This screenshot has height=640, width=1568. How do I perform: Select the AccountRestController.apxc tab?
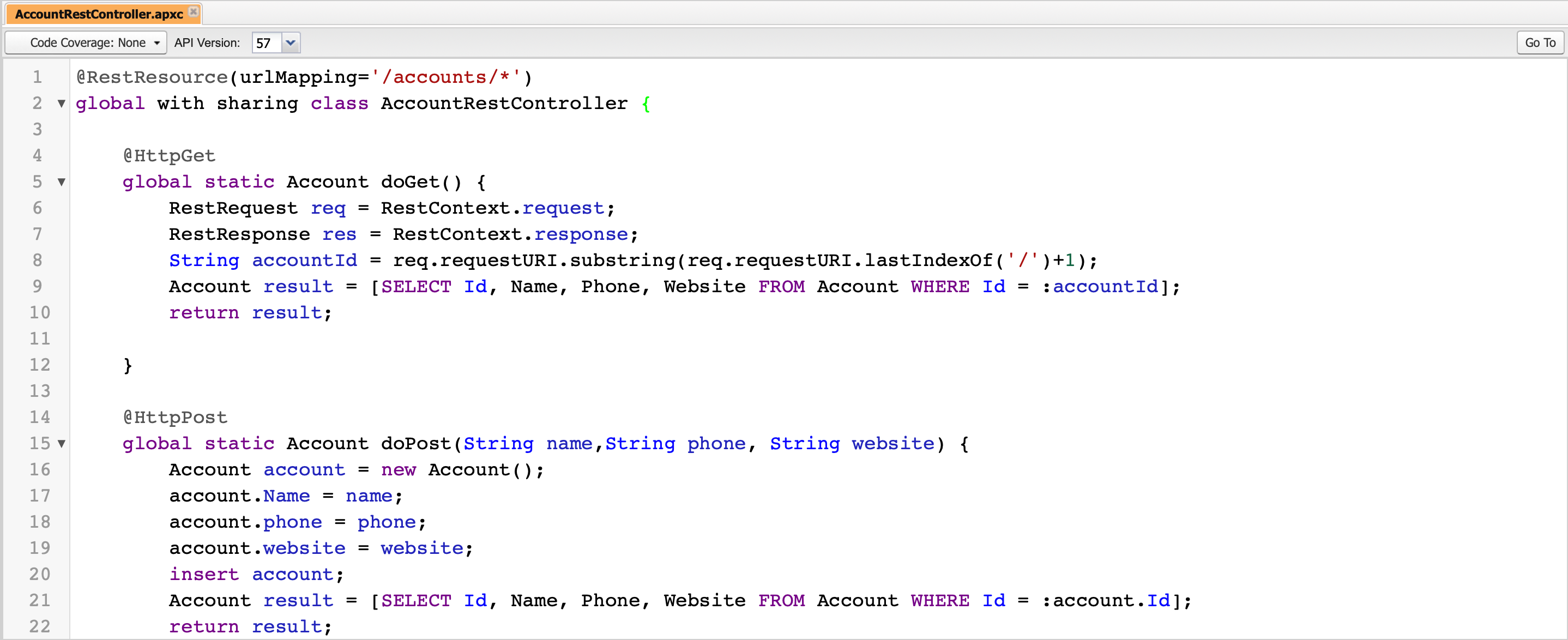tap(99, 14)
